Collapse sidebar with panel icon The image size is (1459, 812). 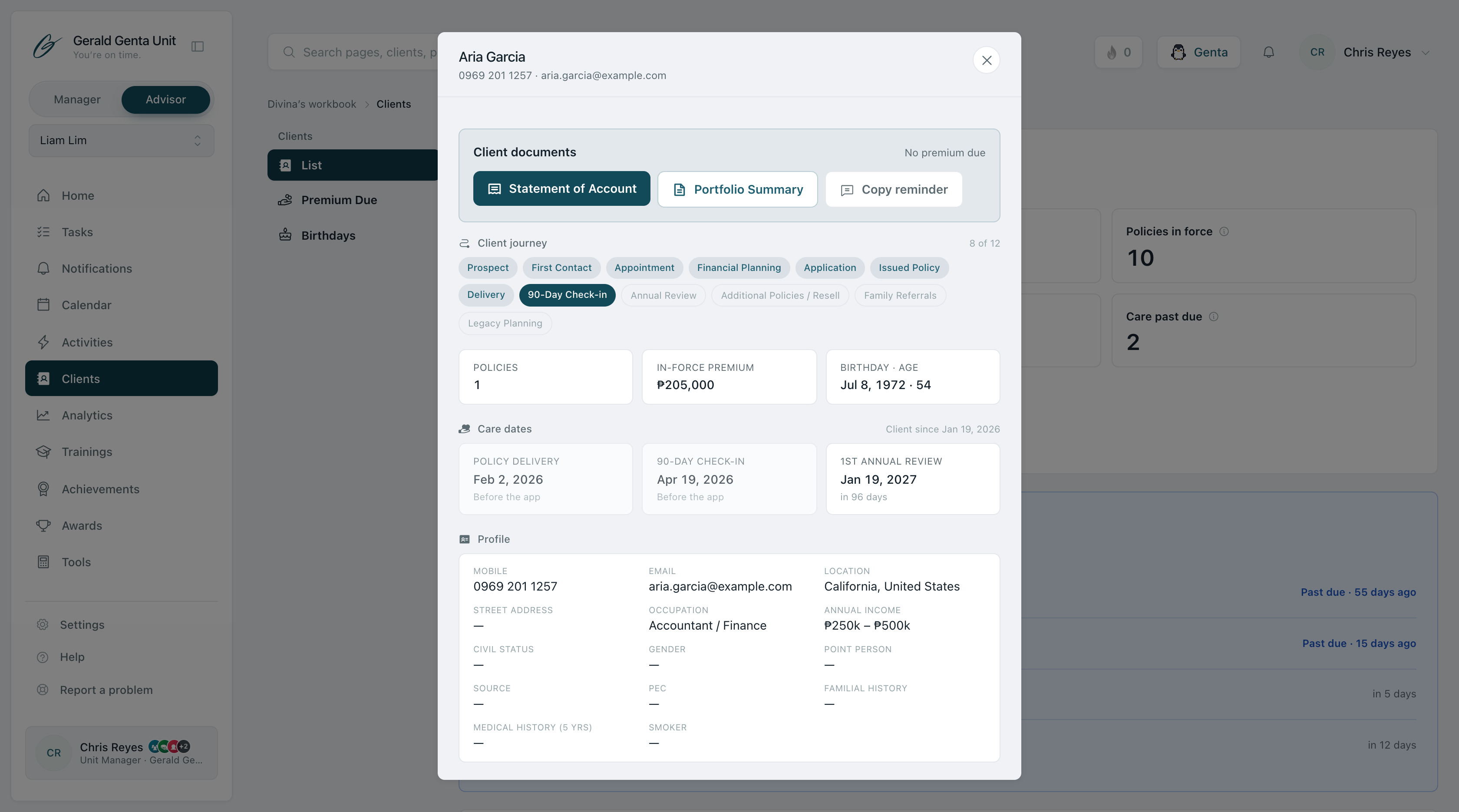pyautogui.click(x=198, y=46)
